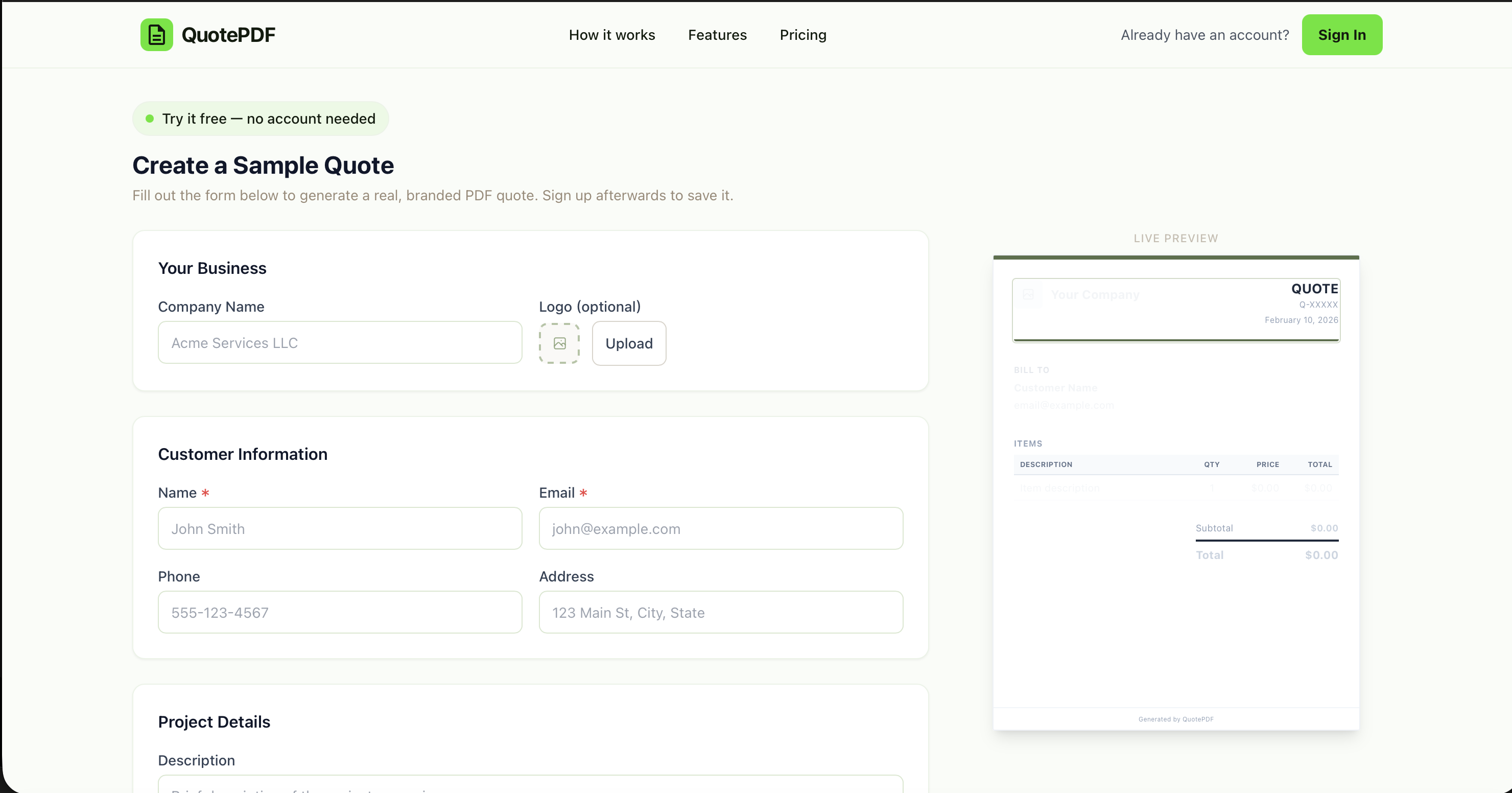Viewport: 1512px width, 793px height.
Task: Open the "How it works" navigation item
Action: pos(611,35)
